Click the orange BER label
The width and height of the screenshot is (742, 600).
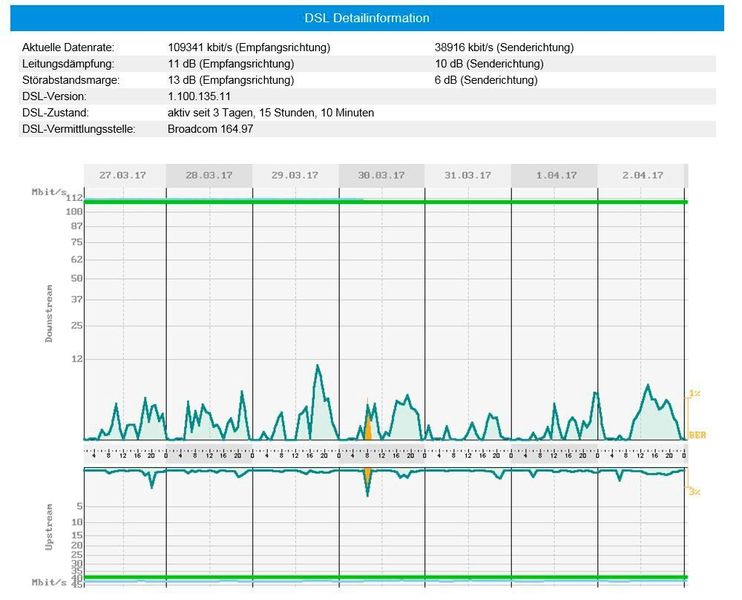point(697,435)
